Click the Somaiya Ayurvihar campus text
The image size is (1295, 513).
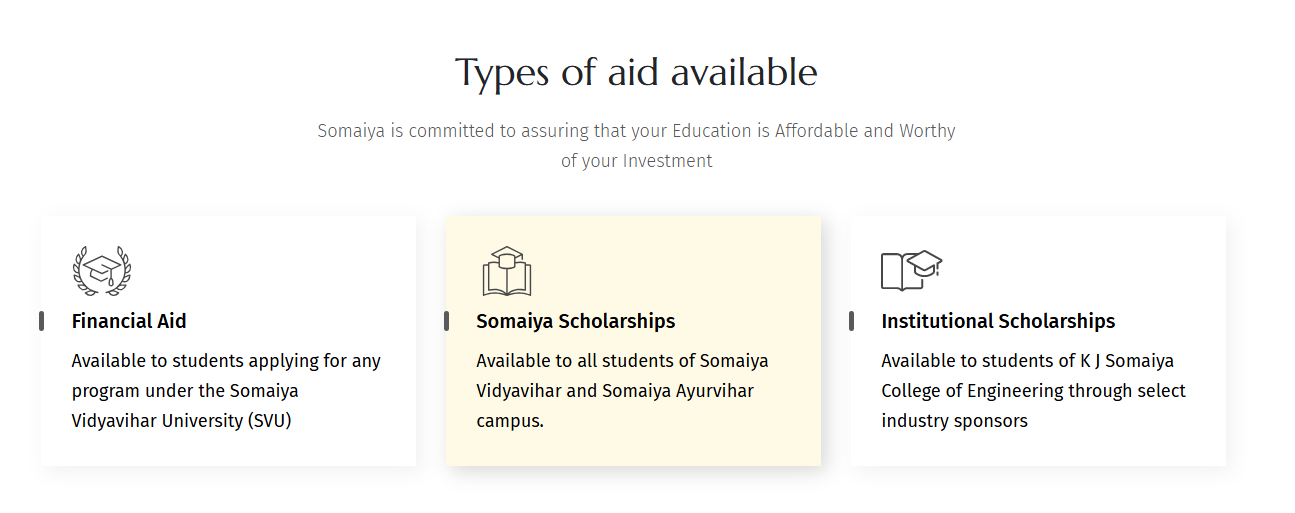(615, 405)
